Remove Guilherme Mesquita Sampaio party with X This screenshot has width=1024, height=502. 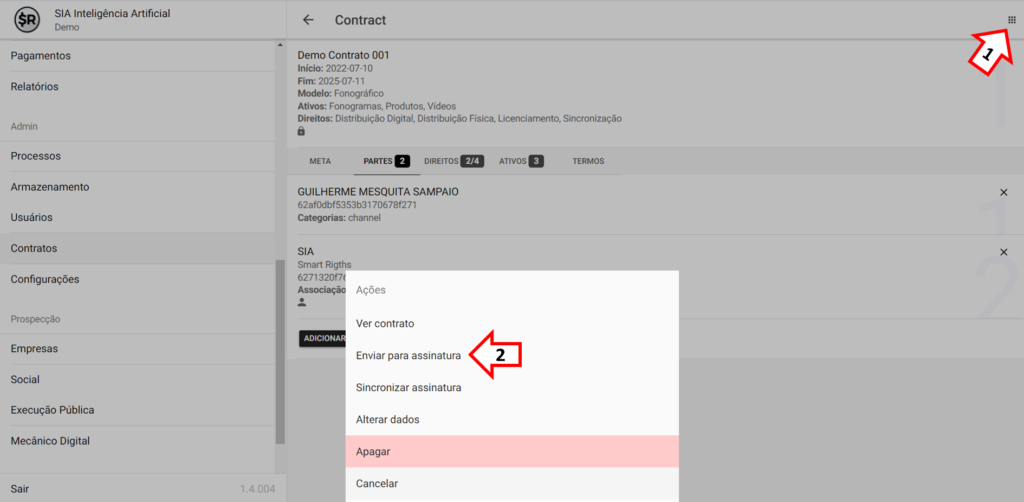[x=1003, y=192]
